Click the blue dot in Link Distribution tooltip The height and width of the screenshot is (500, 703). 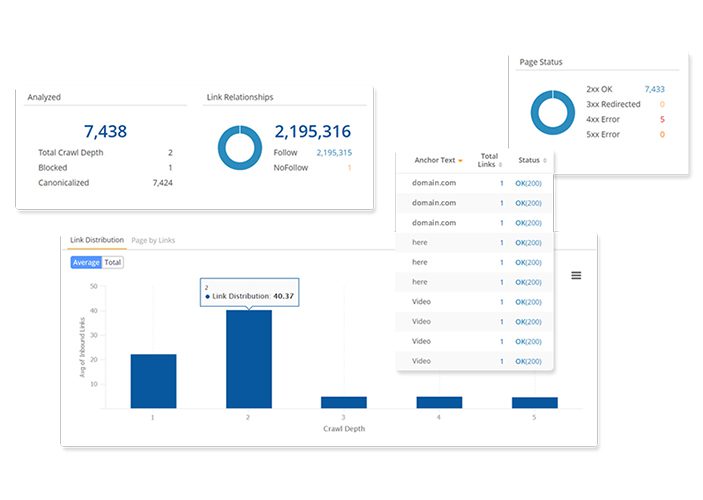click(x=208, y=297)
